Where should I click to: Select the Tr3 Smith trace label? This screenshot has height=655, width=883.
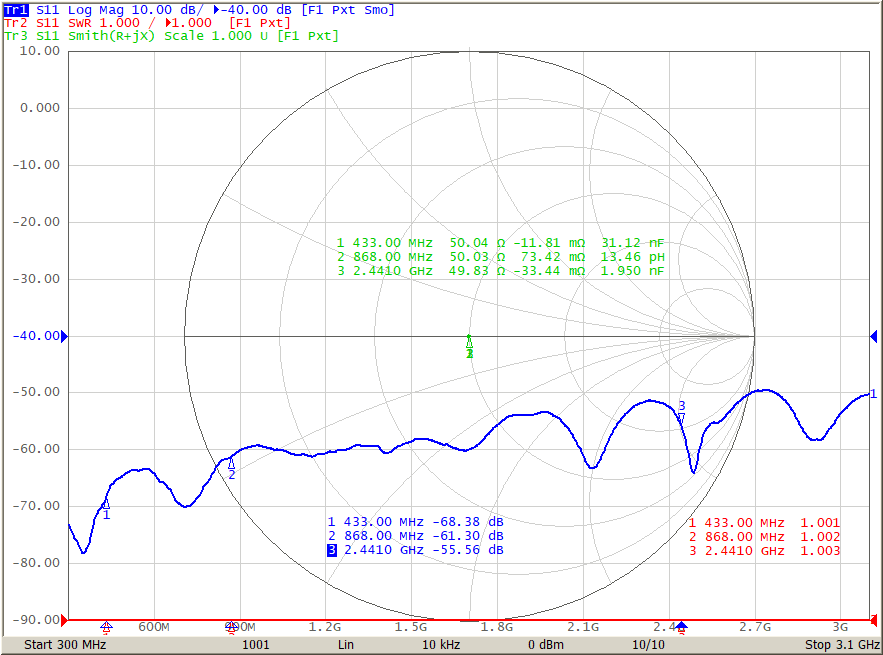click(x=14, y=37)
